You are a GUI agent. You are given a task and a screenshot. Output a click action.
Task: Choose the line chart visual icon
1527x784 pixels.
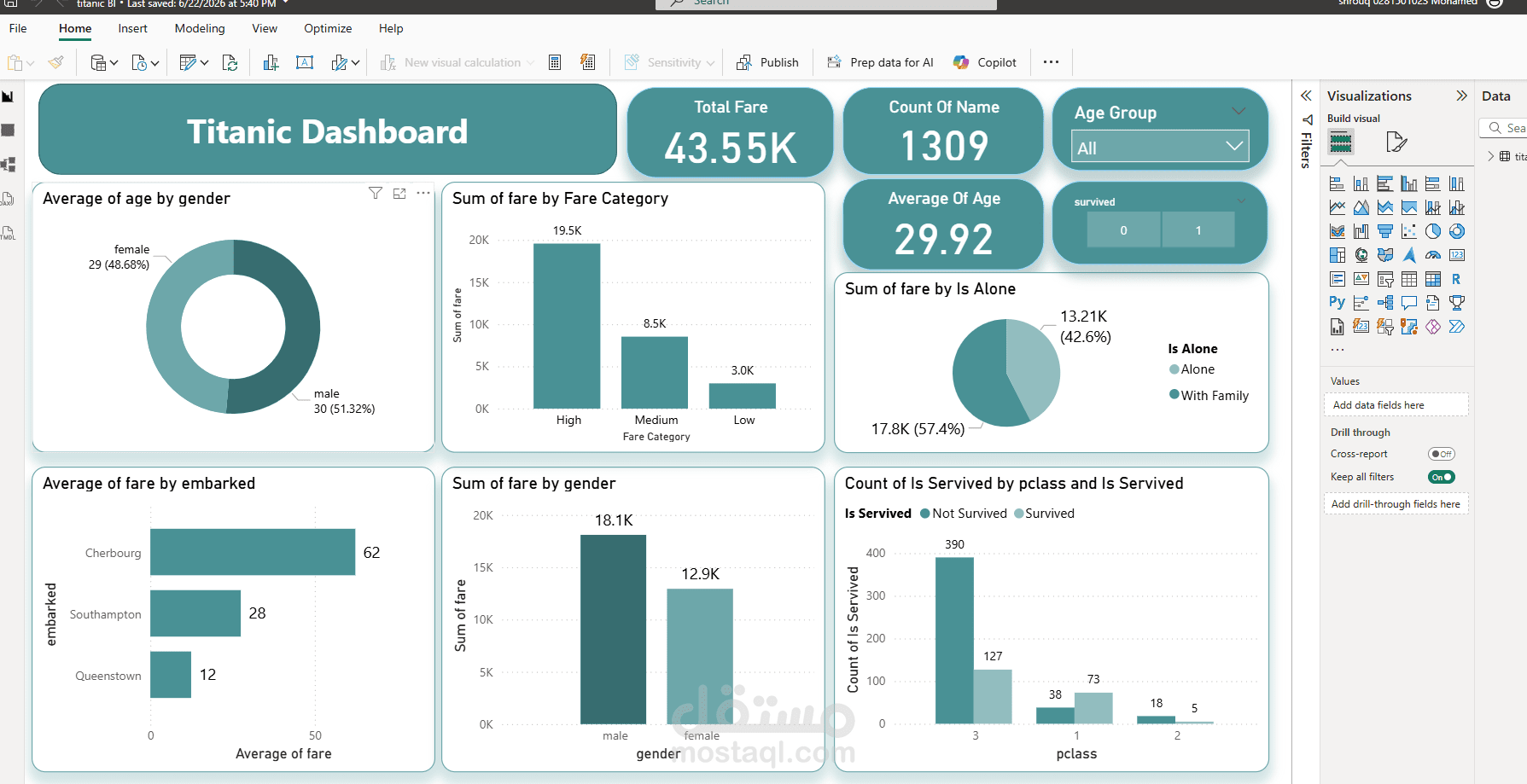point(1337,207)
